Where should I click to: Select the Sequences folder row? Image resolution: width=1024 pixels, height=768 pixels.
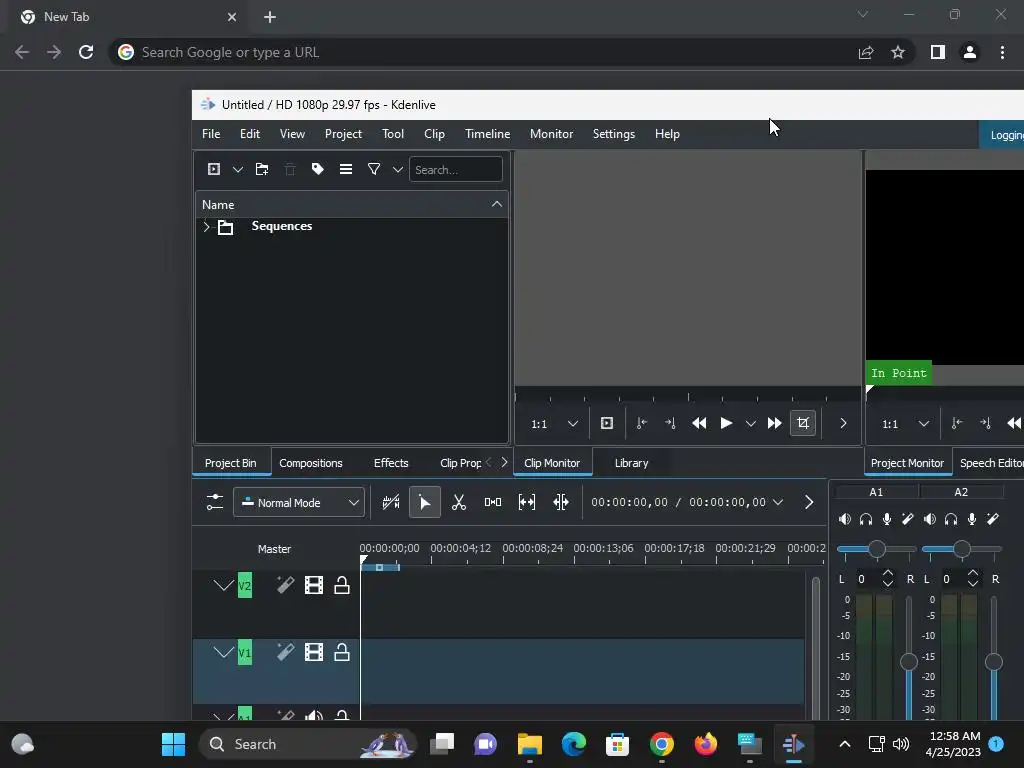(351, 227)
